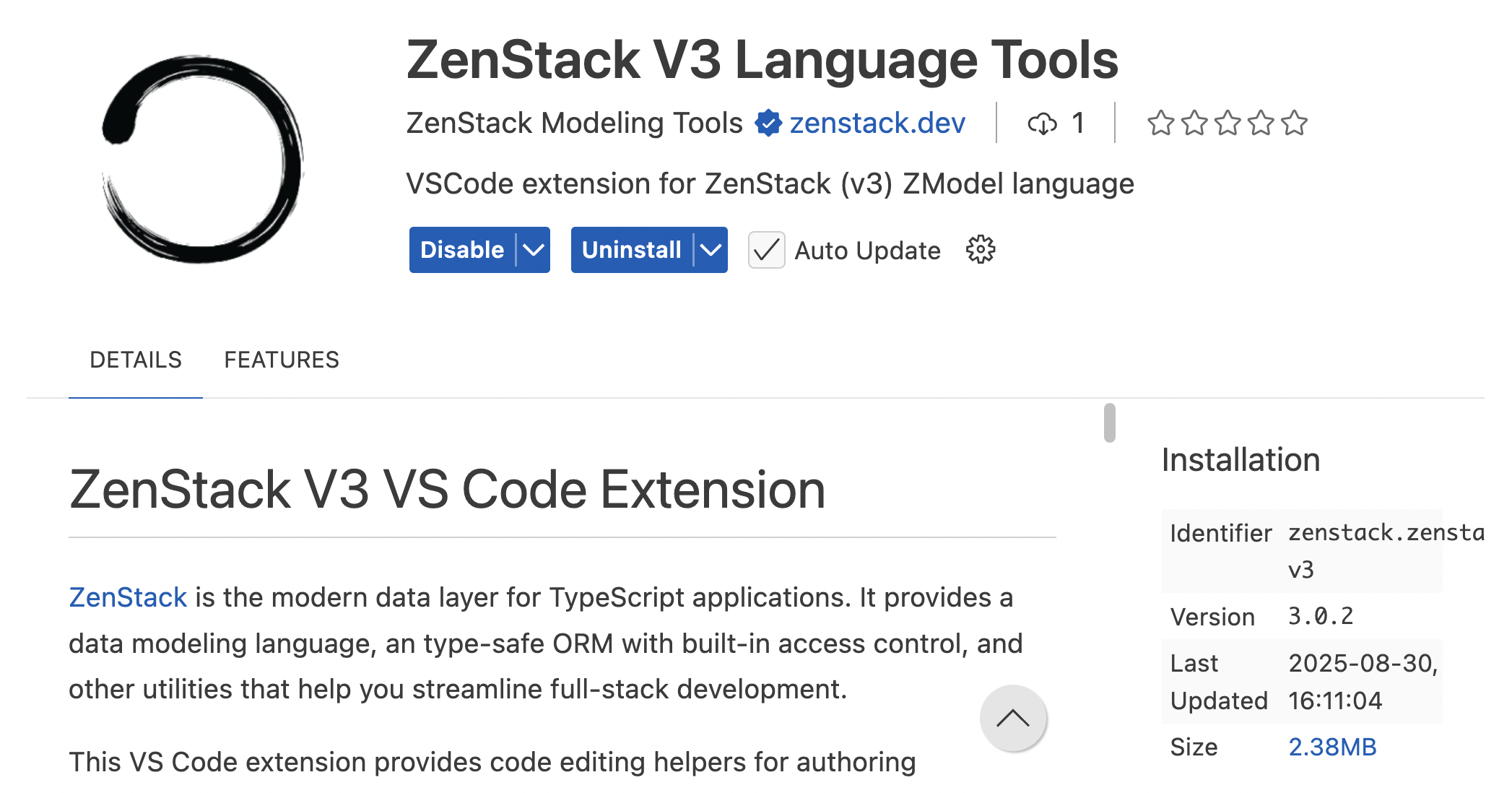Disable Auto Update for the extension
1512x793 pixels.
click(x=765, y=250)
